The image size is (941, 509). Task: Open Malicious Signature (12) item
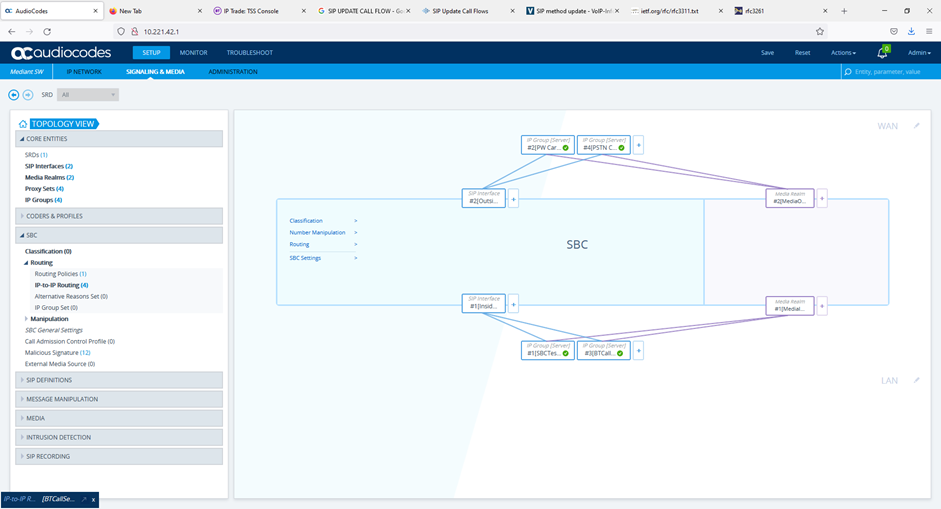pyautogui.click(x=58, y=353)
